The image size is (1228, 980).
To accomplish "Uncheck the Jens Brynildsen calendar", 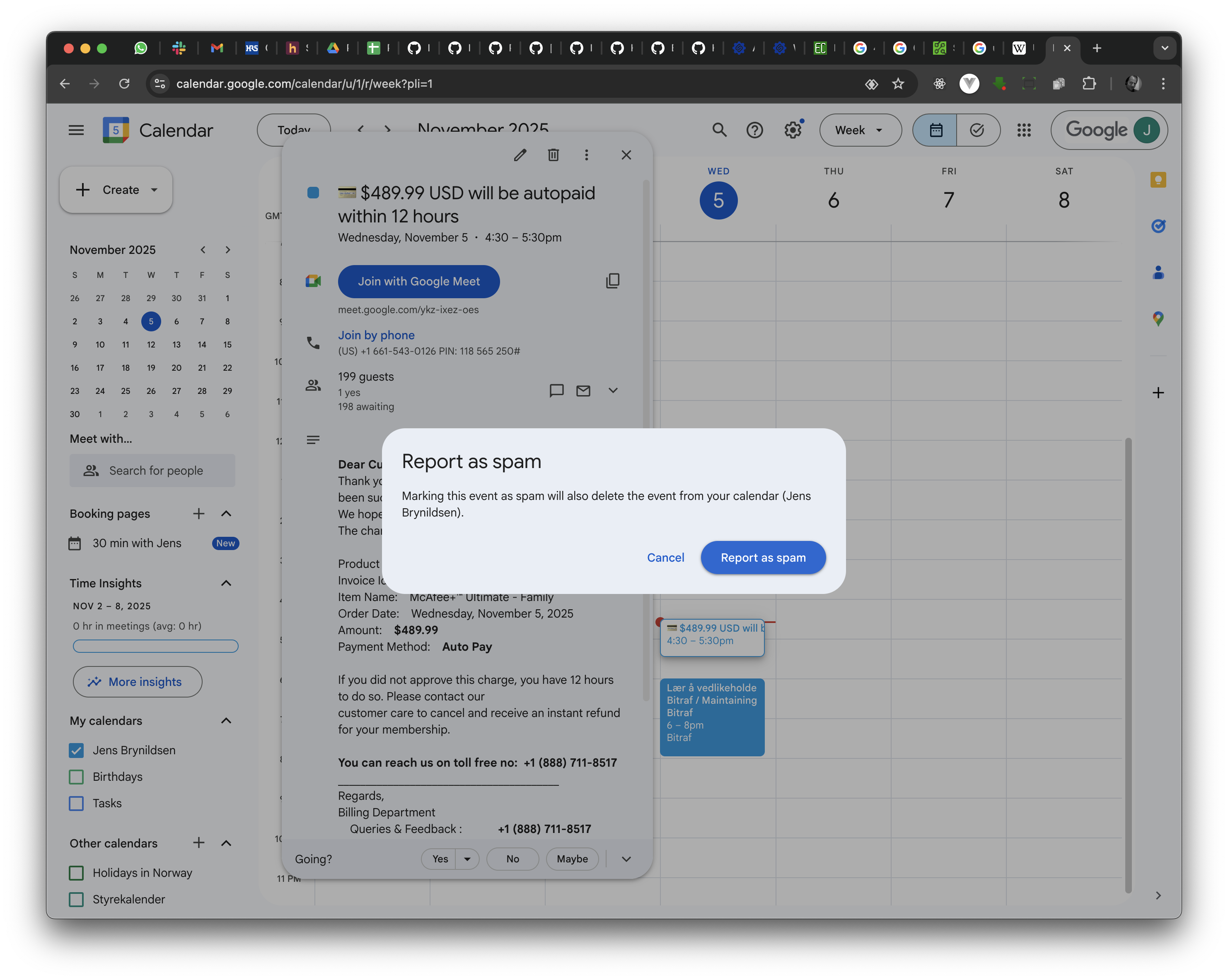I will pos(76,751).
